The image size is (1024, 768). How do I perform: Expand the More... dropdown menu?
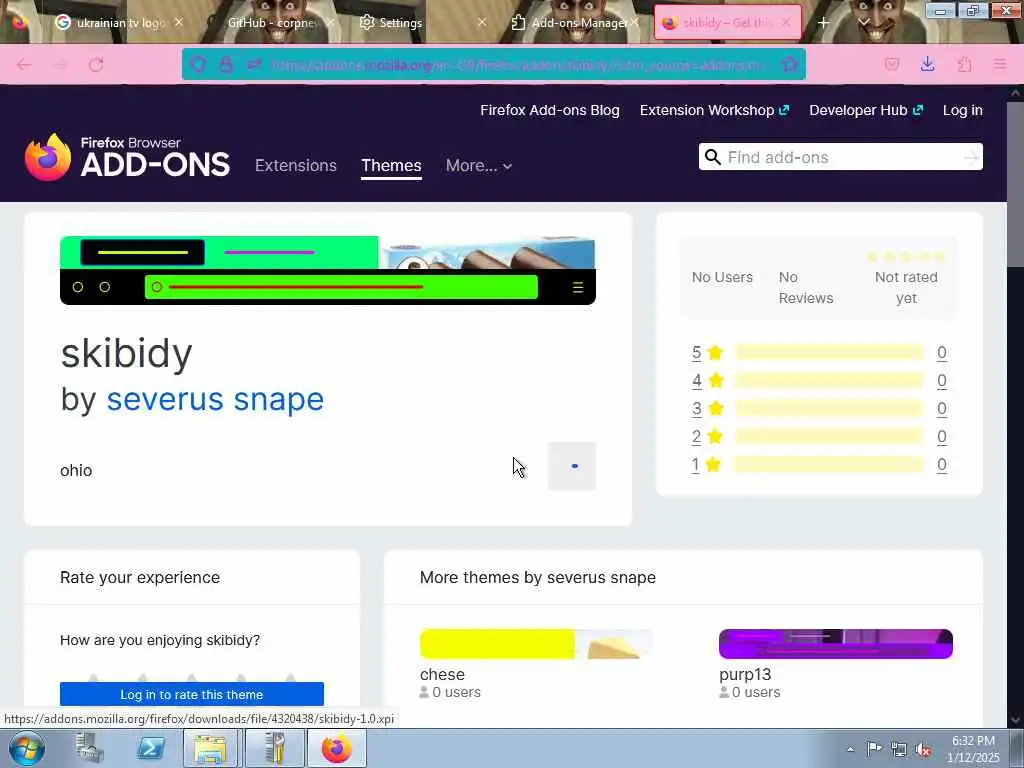coord(479,166)
